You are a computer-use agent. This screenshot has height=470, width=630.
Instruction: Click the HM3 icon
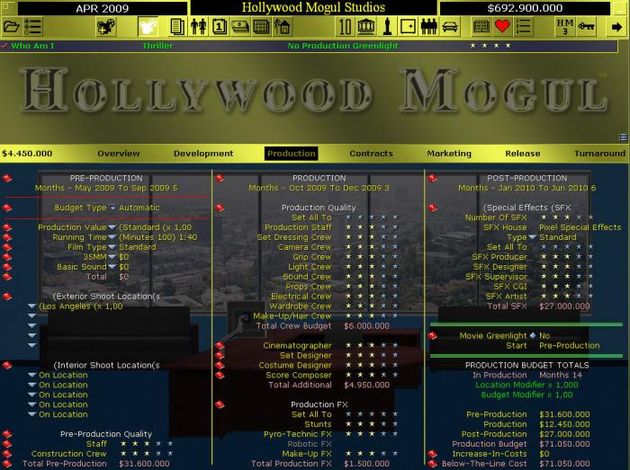point(565,27)
